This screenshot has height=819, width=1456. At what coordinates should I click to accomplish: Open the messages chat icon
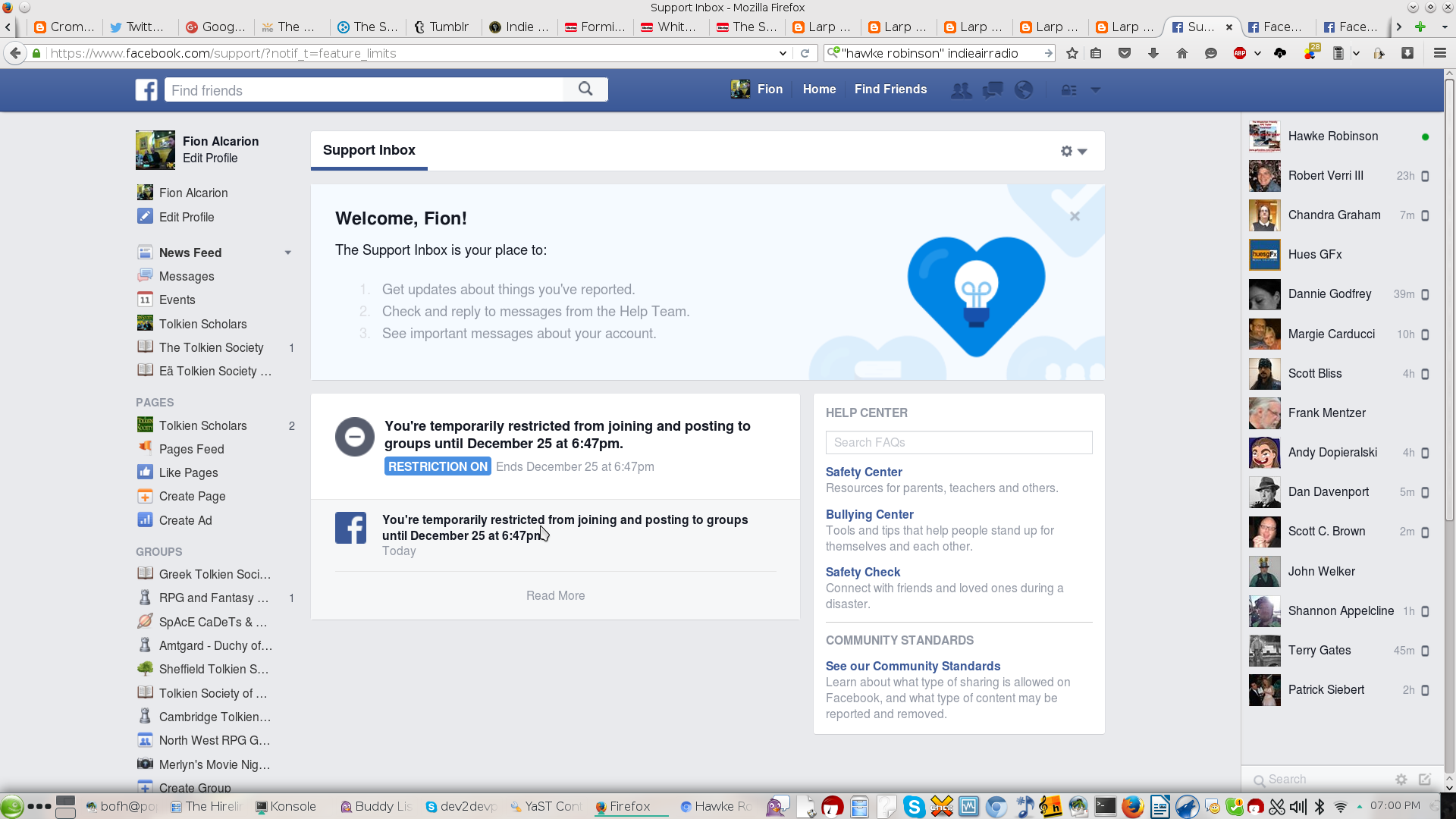[x=993, y=90]
